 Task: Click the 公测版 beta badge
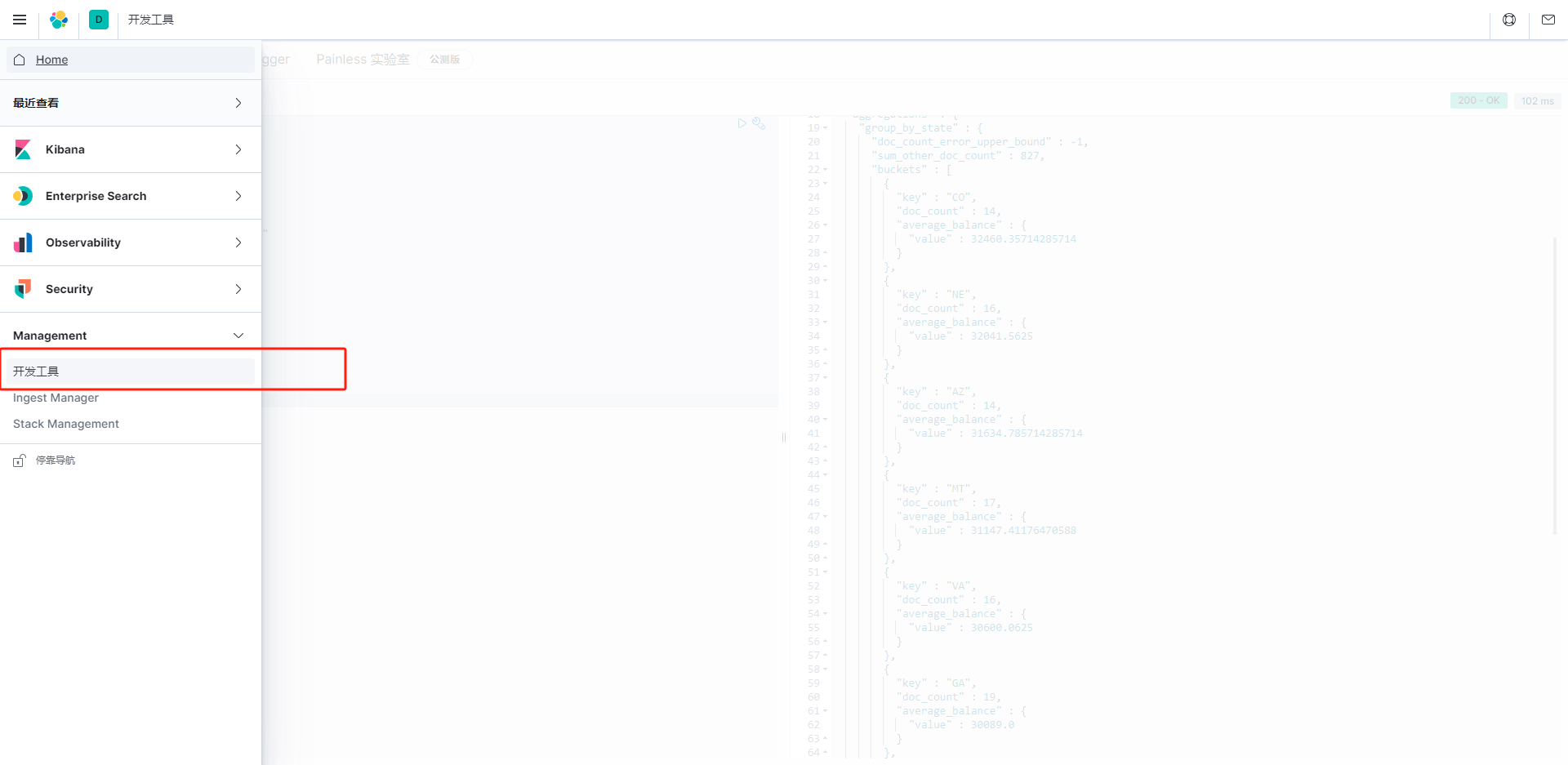(445, 60)
